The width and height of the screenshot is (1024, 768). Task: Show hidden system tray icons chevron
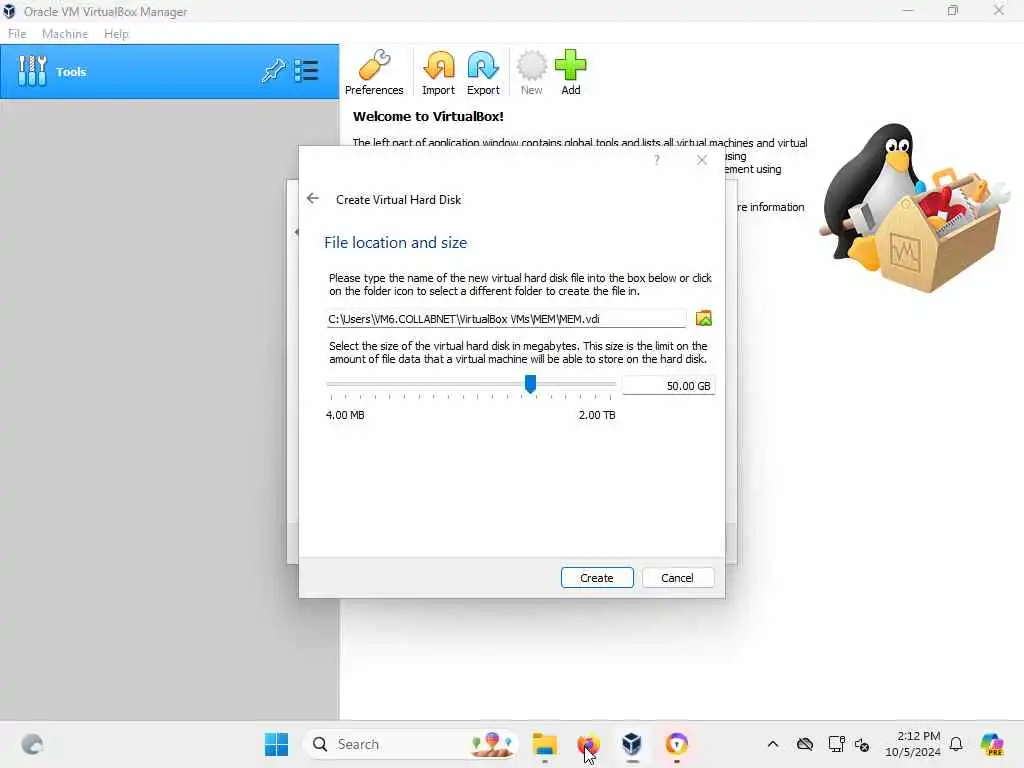773,744
